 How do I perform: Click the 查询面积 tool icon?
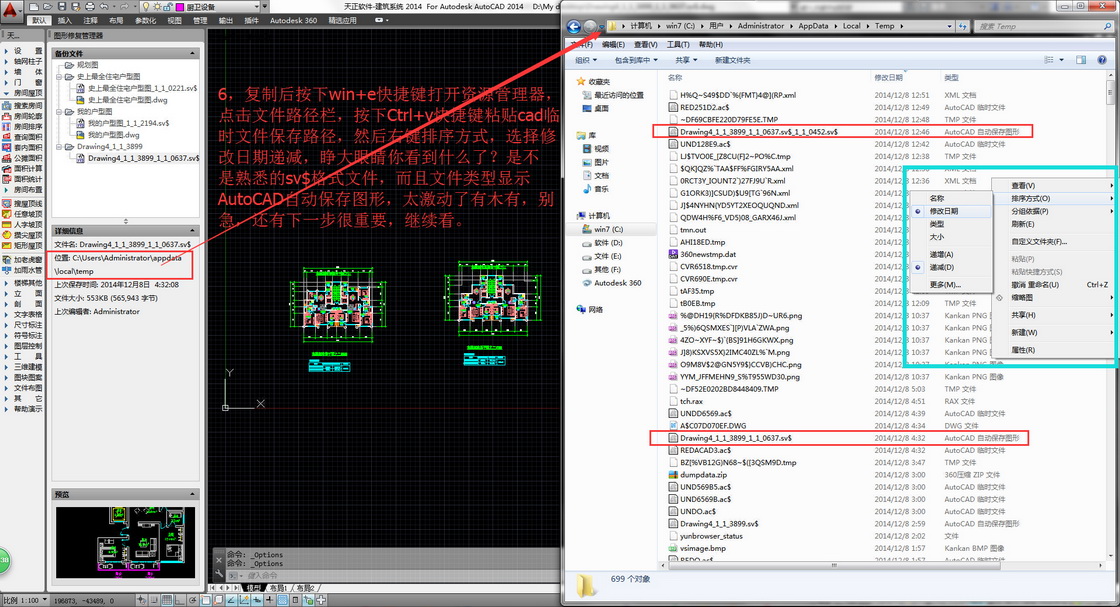[x=7, y=137]
